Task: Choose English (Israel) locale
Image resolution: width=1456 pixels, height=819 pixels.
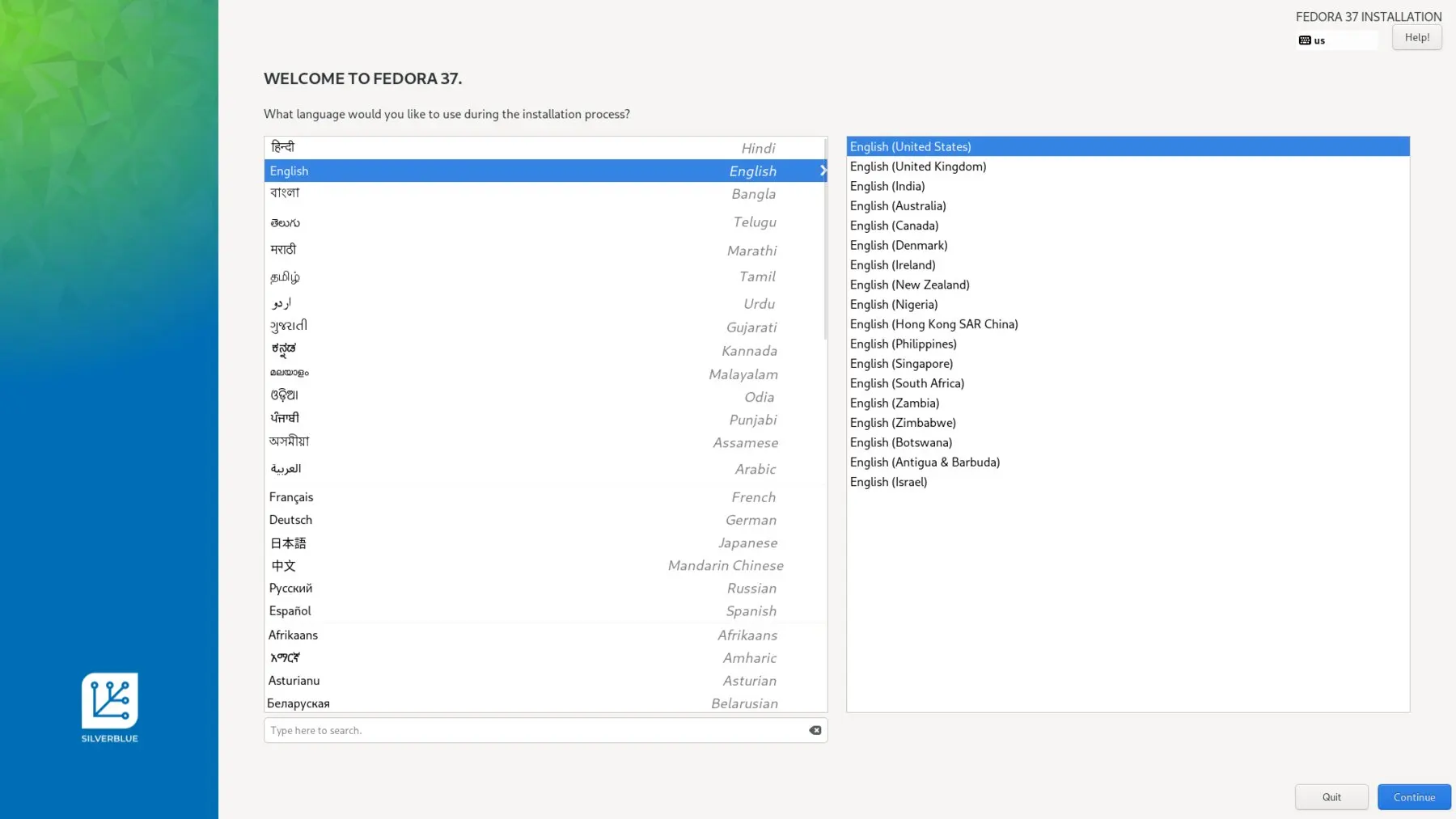Action: coord(1128,482)
